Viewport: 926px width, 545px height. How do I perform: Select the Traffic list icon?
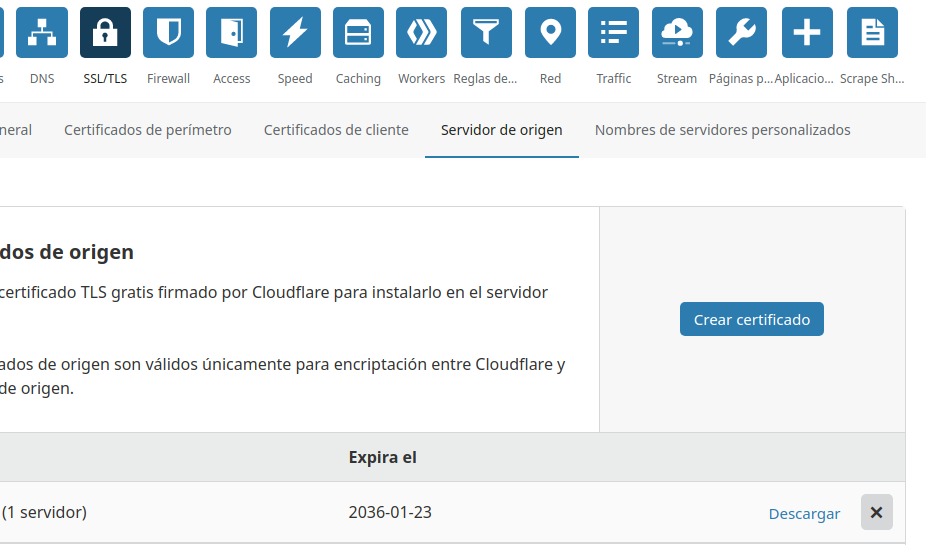click(x=613, y=33)
